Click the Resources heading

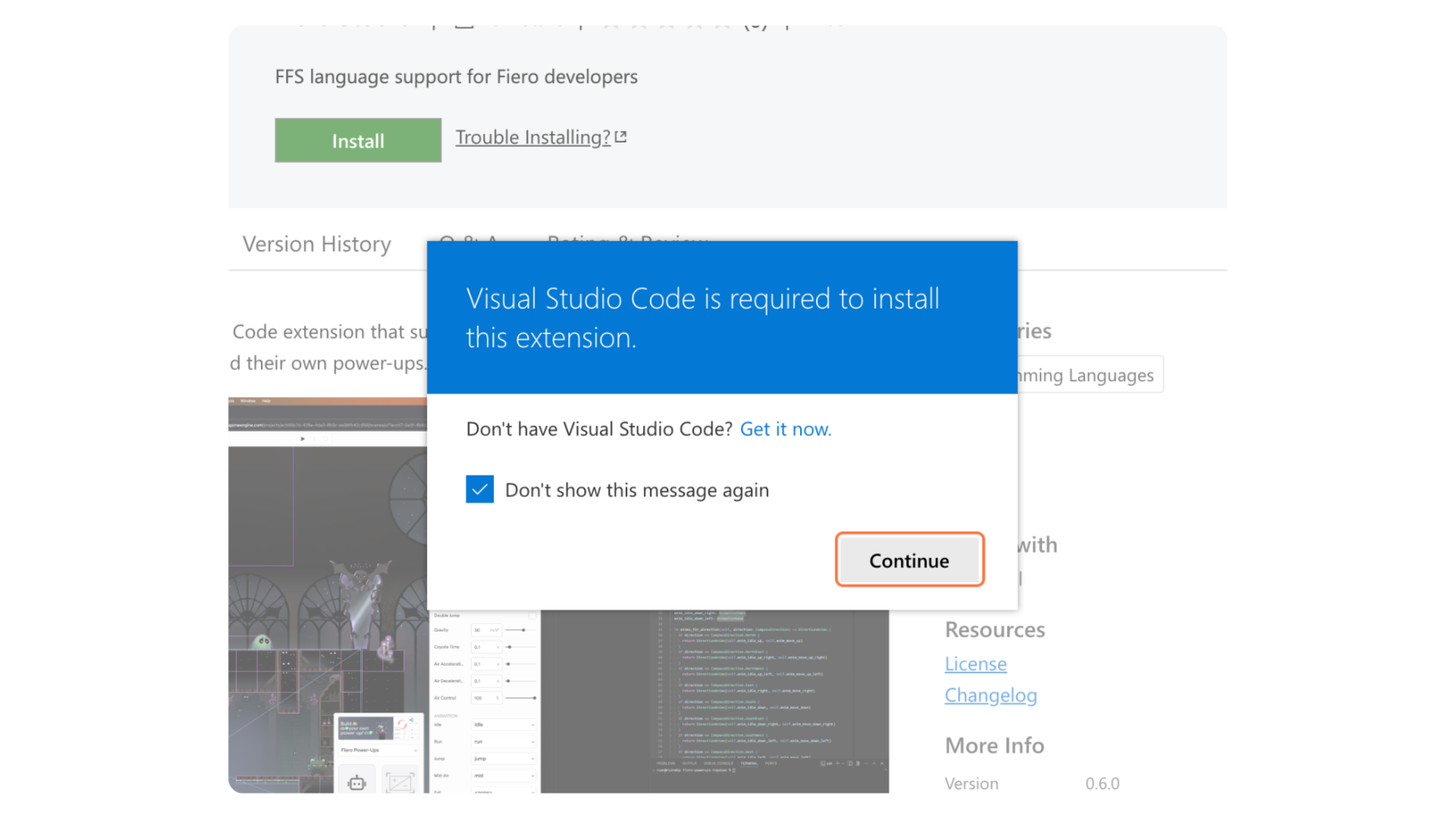pyautogui.click(x=994, y=629)
